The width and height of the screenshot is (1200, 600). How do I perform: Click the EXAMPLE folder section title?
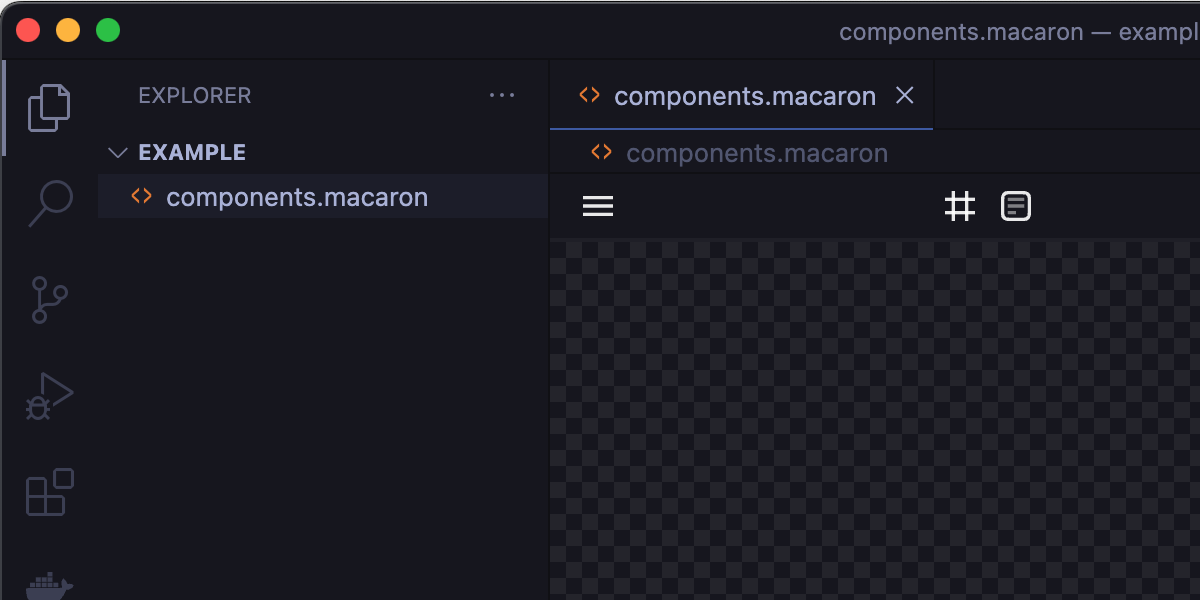point(192,153)
